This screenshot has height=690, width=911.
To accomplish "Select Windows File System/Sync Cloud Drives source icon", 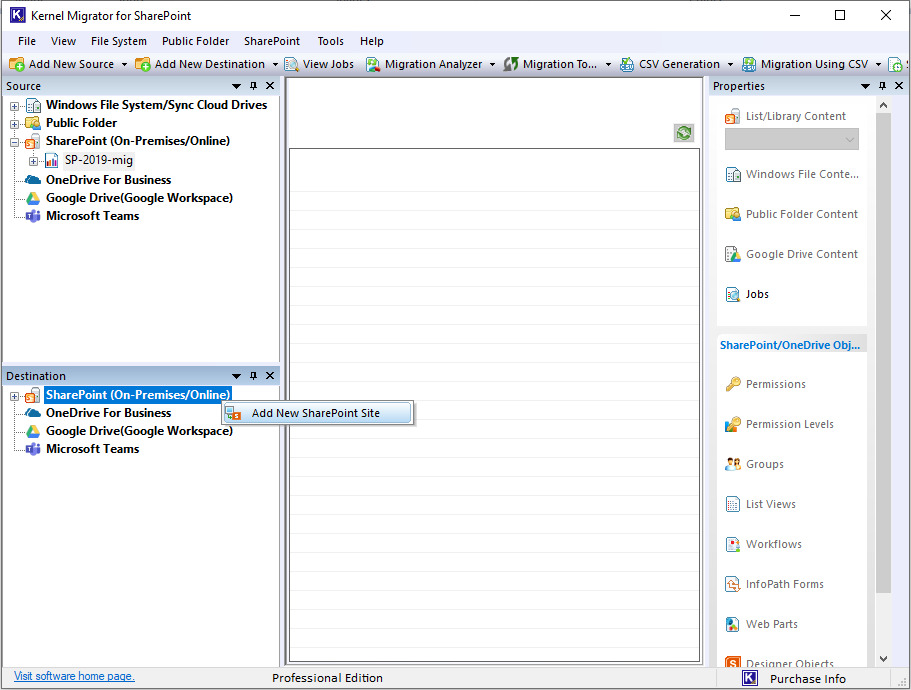I will (34, 106).
